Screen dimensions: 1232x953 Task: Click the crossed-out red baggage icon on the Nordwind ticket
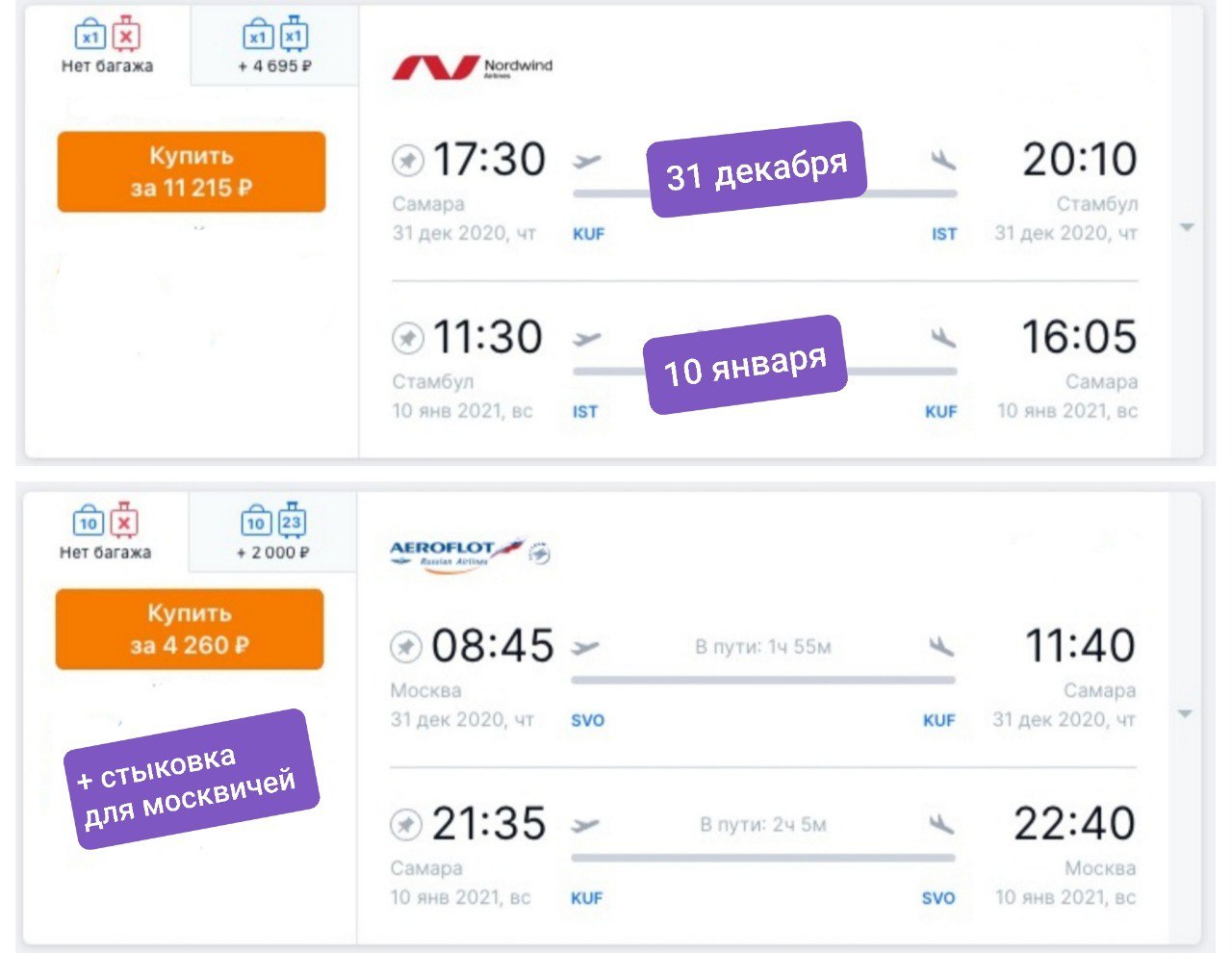click(x=126, y=37)
